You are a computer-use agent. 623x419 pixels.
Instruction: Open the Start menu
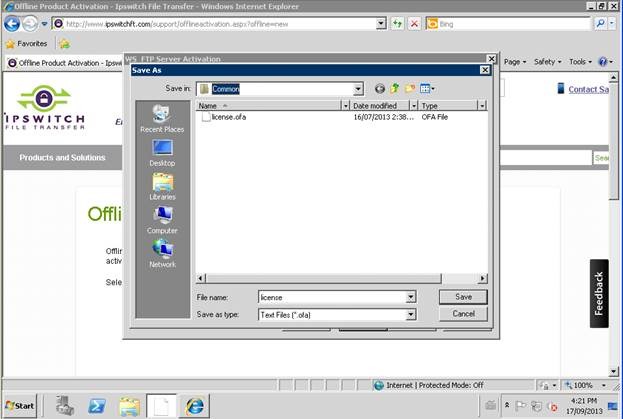coord(20,406)
